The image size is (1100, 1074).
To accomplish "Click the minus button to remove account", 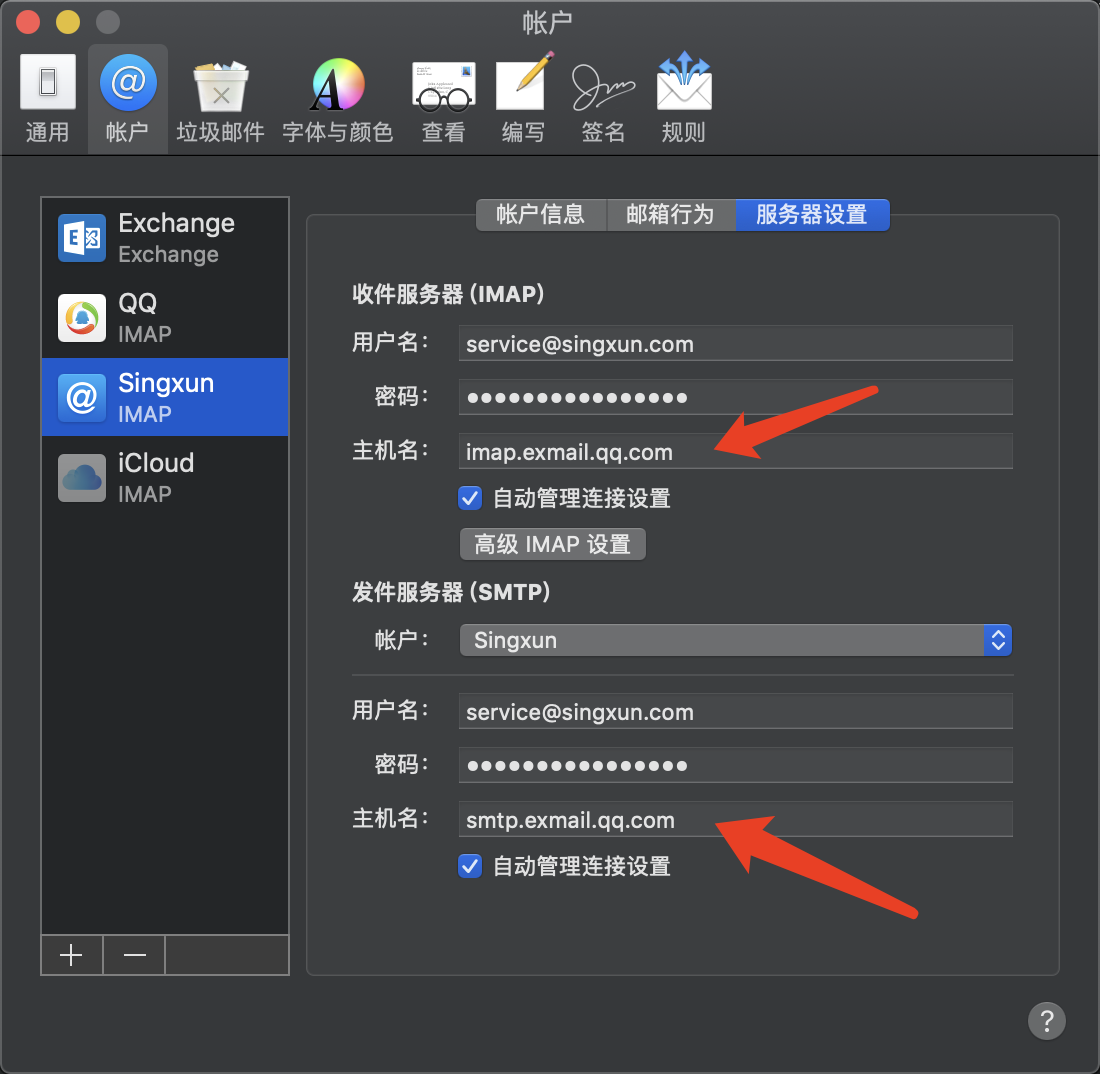I will [x=135, y=955].
